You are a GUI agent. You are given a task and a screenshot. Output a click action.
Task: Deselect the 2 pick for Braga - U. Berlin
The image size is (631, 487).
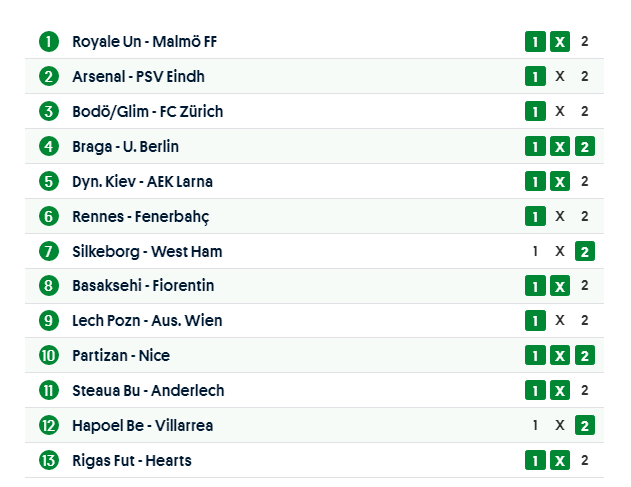coord(585,147)
